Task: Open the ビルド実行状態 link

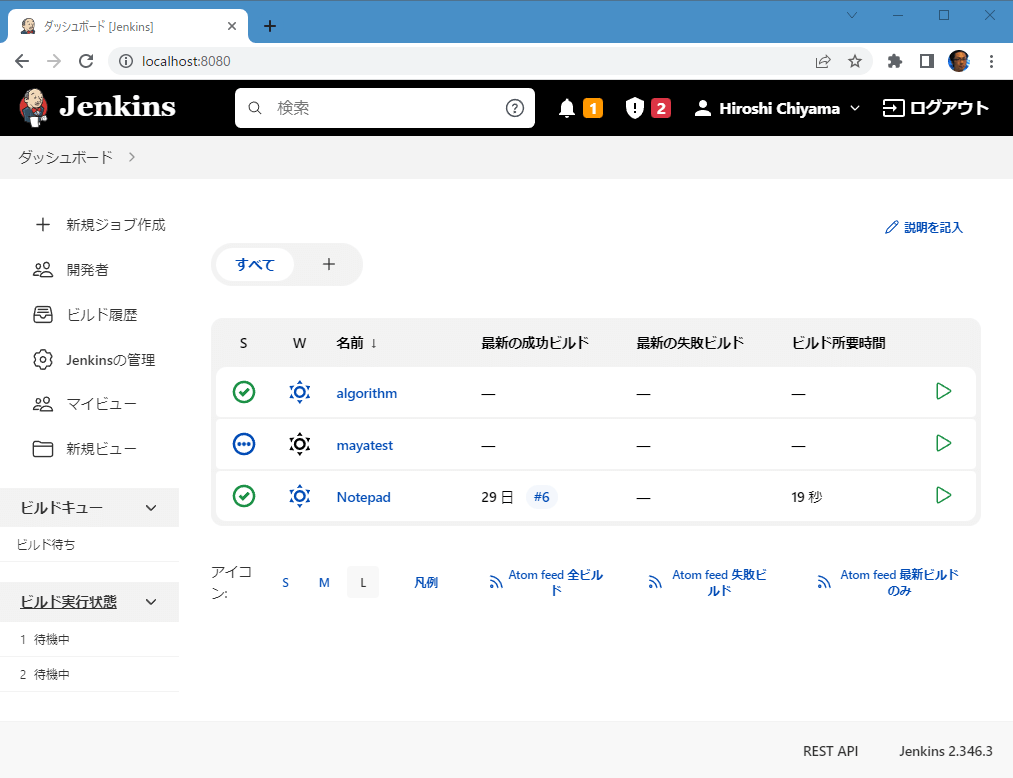Action: point(68,602)
